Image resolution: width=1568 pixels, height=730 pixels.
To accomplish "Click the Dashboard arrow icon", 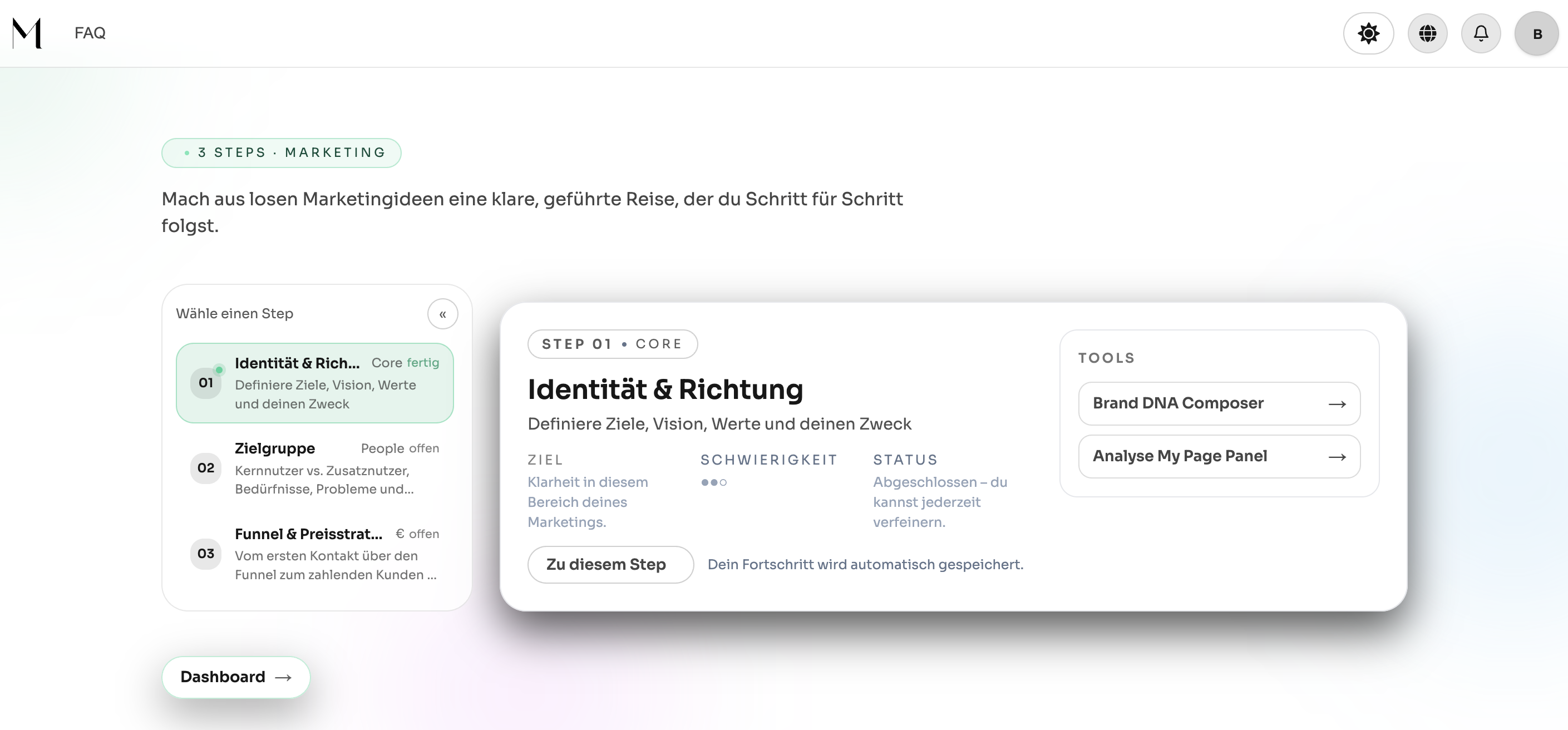I will click(x=284, y=678).
